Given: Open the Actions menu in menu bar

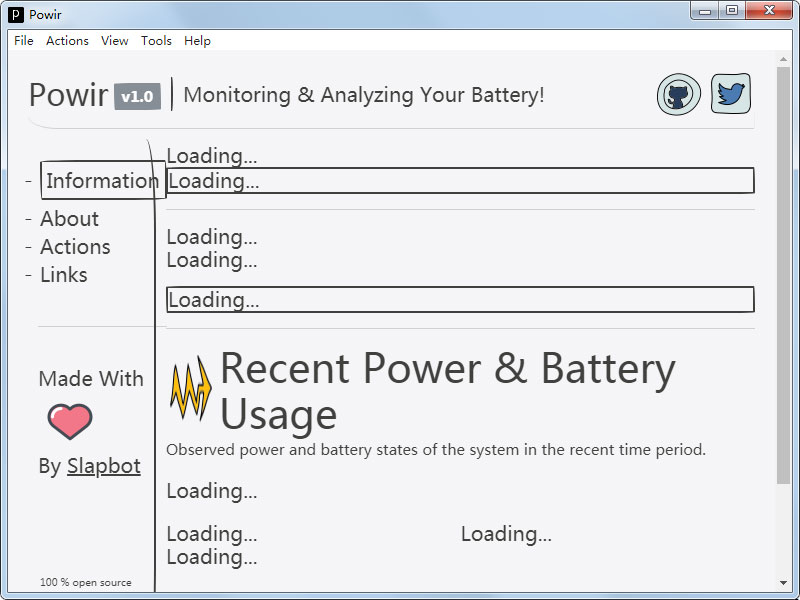Looking at the screenshot, I should 67,41.
